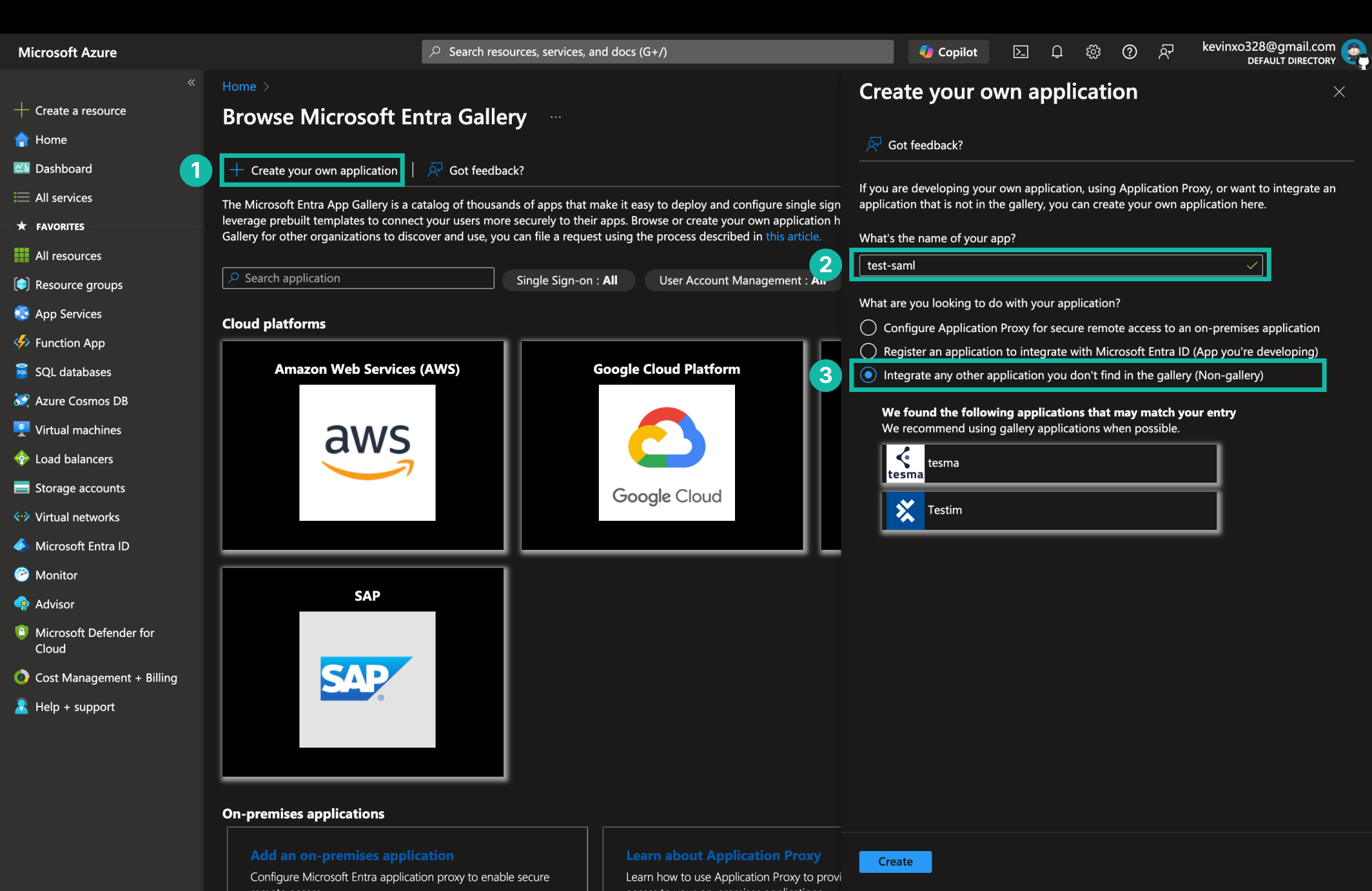Open the help question mark menu
The width and height of the screenshot is (1372, 891).
pyautogui.click(x=1129, y=52)
